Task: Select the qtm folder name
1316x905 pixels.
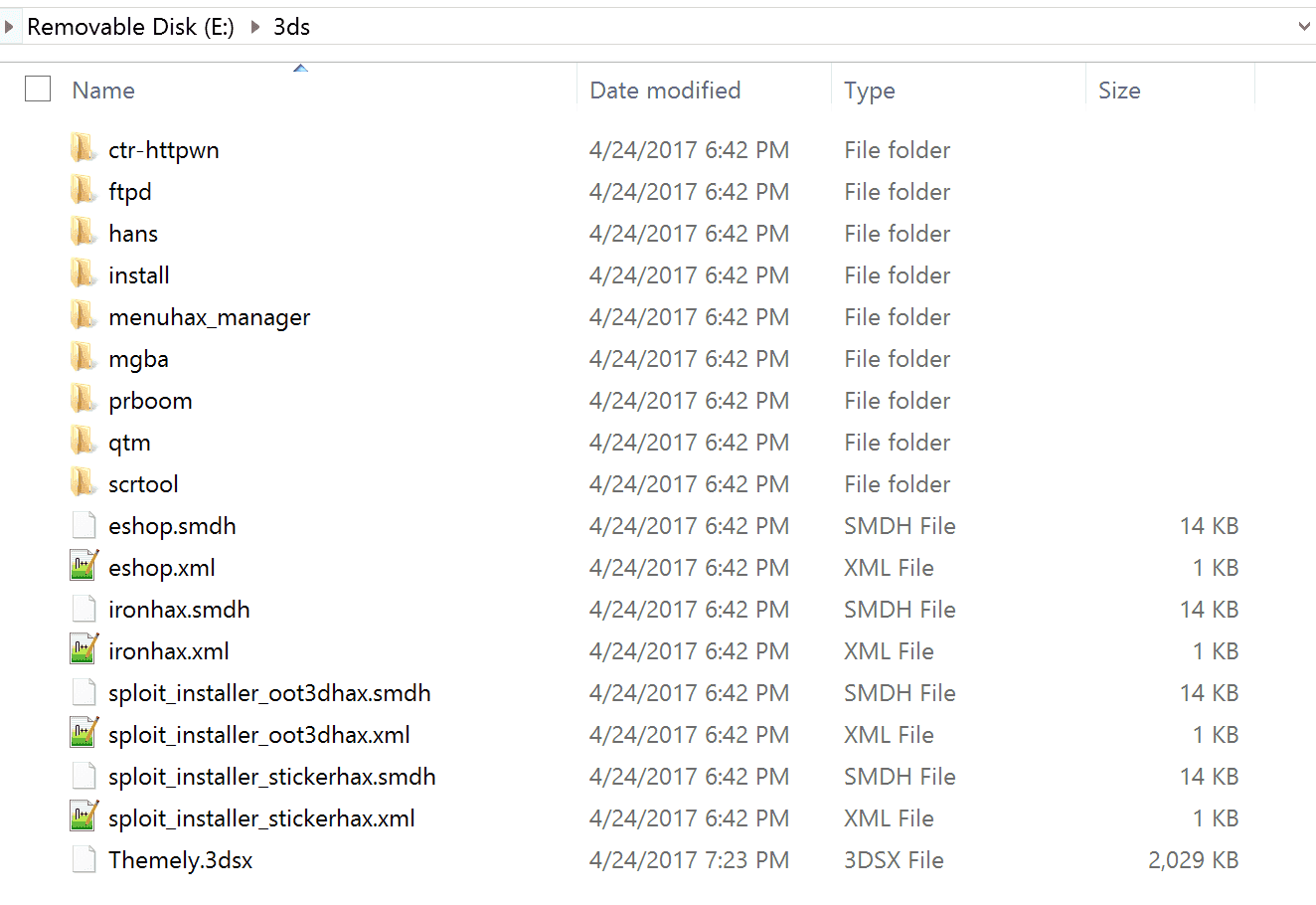Action: (129, 443)
